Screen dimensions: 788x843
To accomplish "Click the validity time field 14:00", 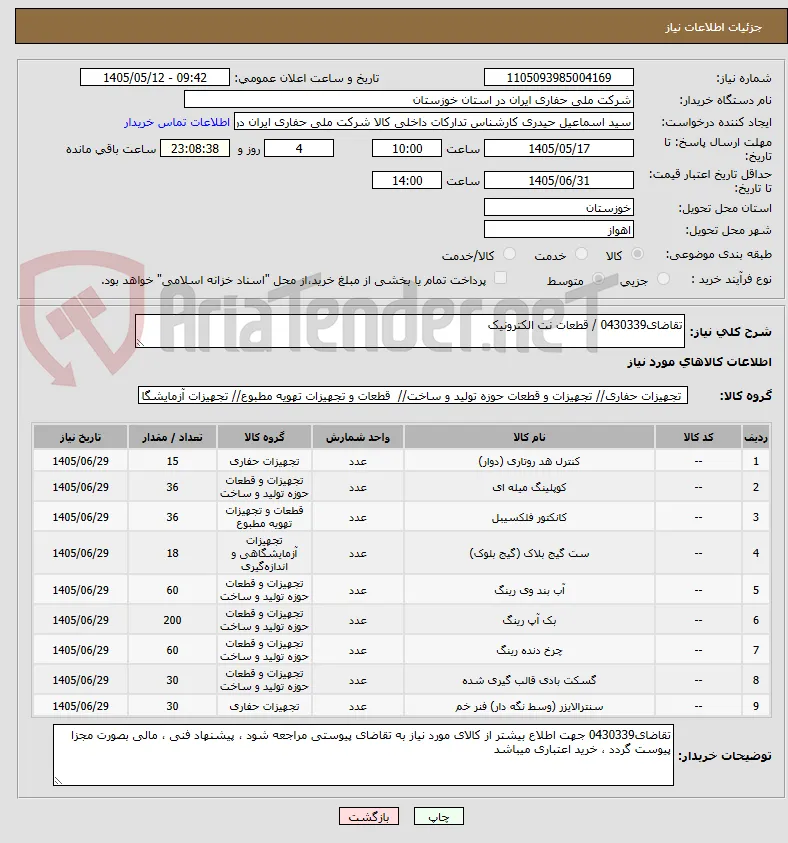I will (x=406, y=181).
